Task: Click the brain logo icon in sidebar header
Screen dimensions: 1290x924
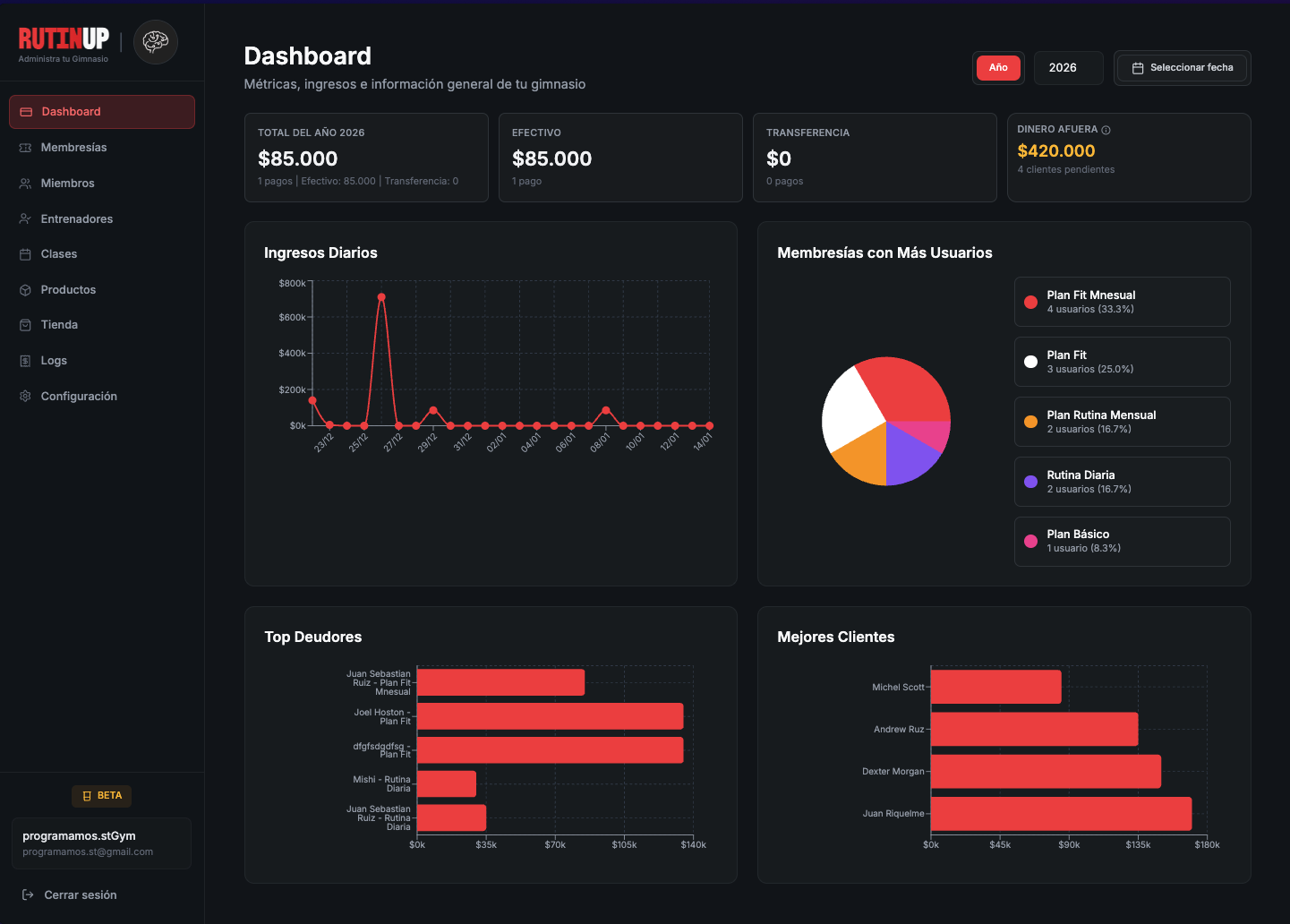Action: point(156,42)
